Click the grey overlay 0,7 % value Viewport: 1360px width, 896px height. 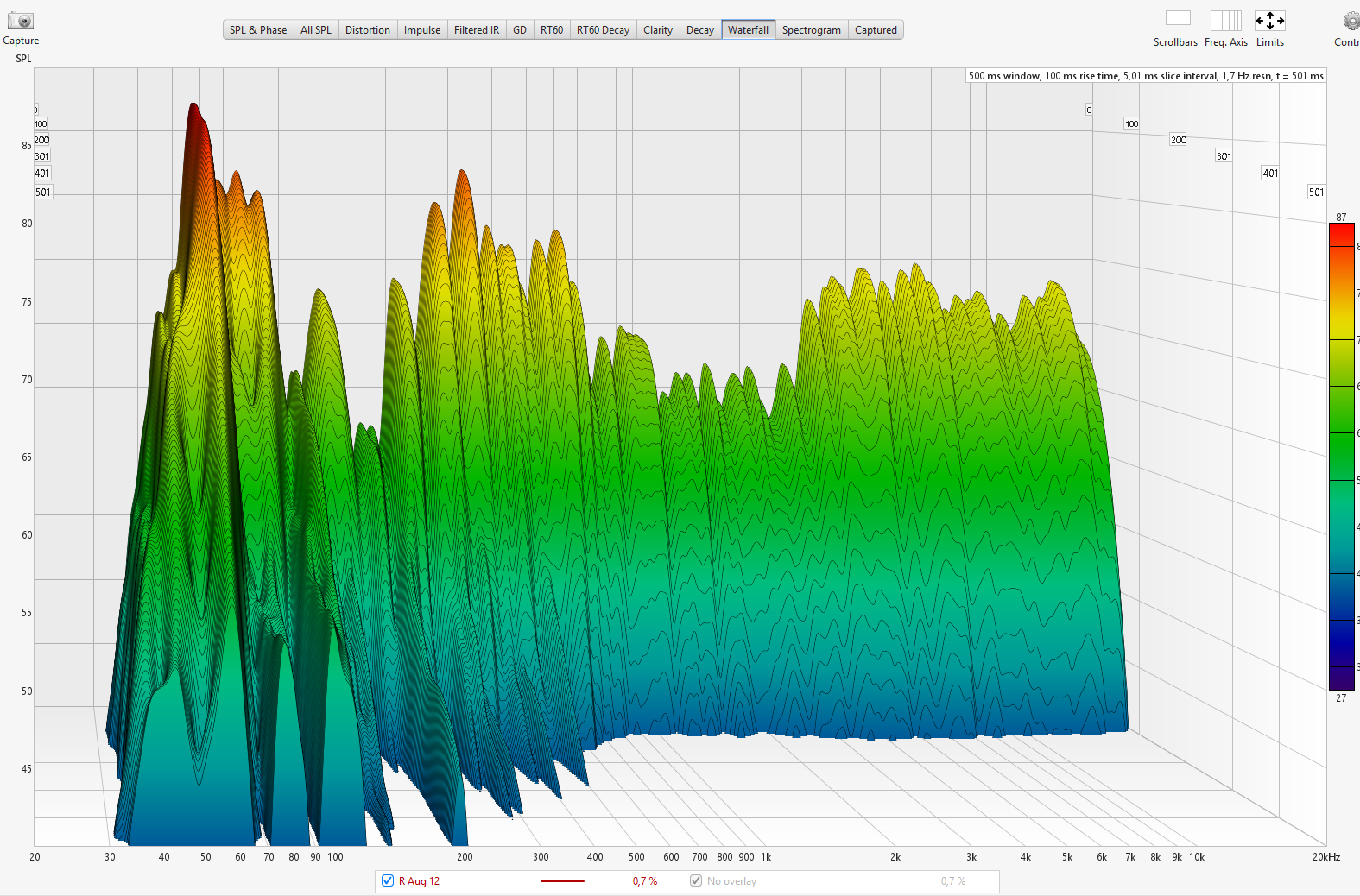point(953,881)
